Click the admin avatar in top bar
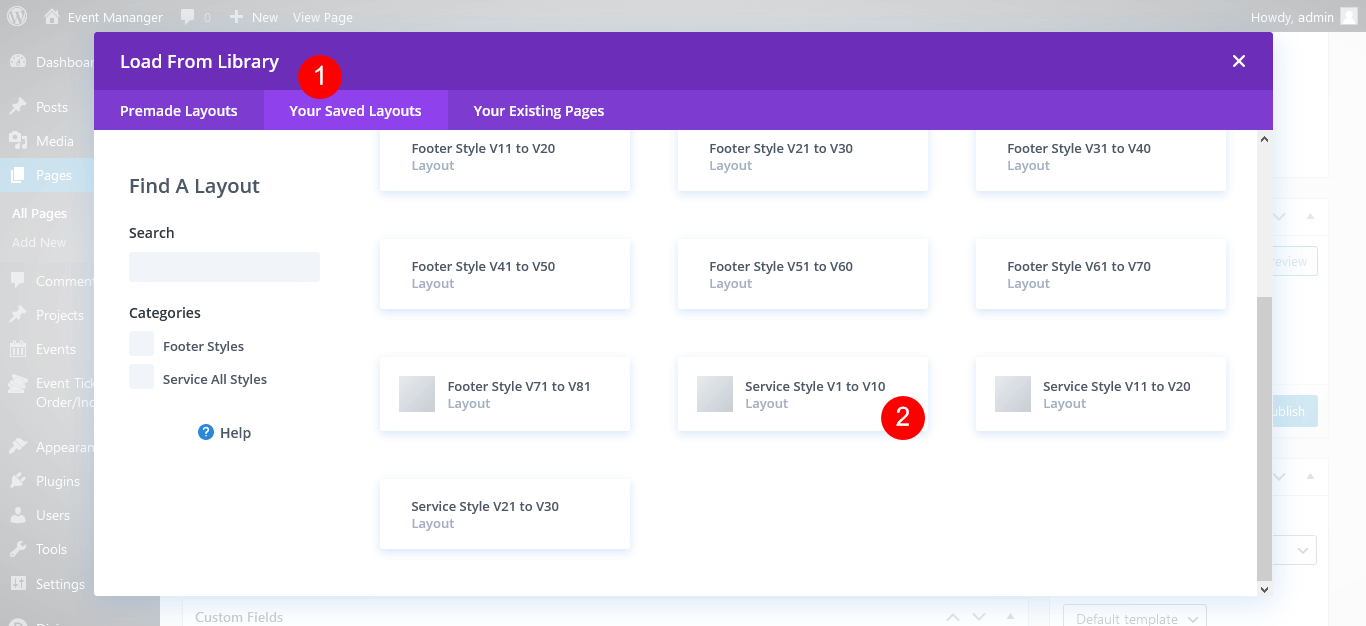The width and height of the screenshot is (1366, 626). click(1349, 16)
